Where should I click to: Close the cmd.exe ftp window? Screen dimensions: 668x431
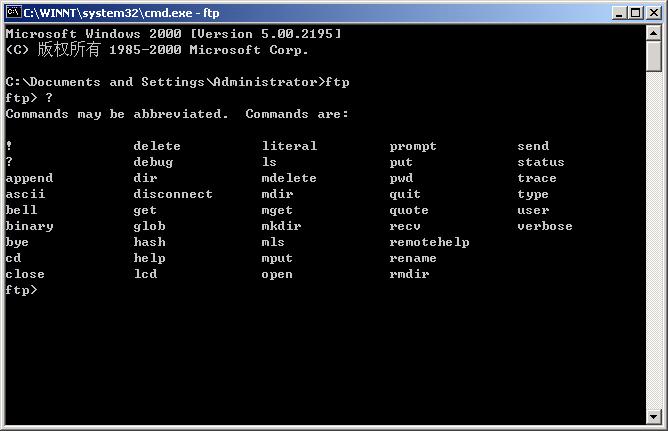(x=653, y=13)
